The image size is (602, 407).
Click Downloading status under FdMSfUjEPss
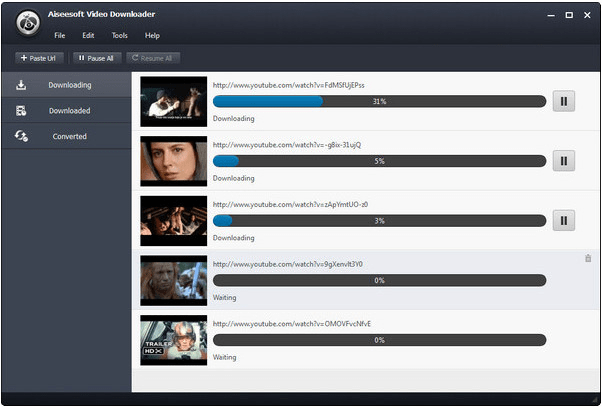point(233,119)
